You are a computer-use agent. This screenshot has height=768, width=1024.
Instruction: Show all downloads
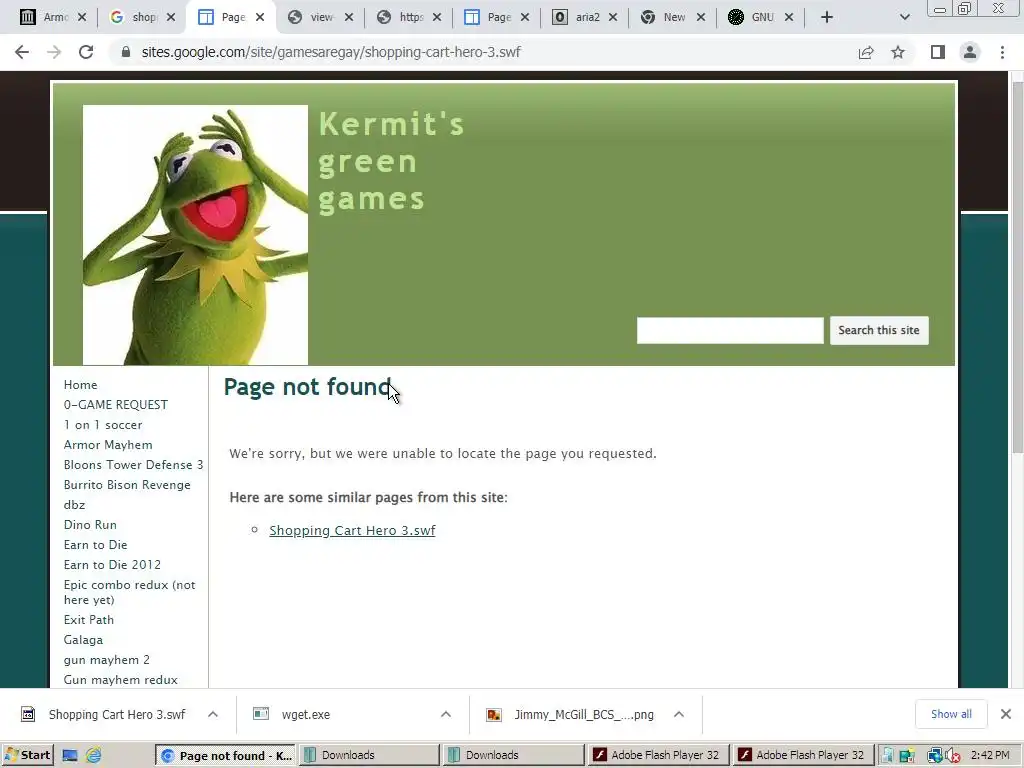(951, 714)
